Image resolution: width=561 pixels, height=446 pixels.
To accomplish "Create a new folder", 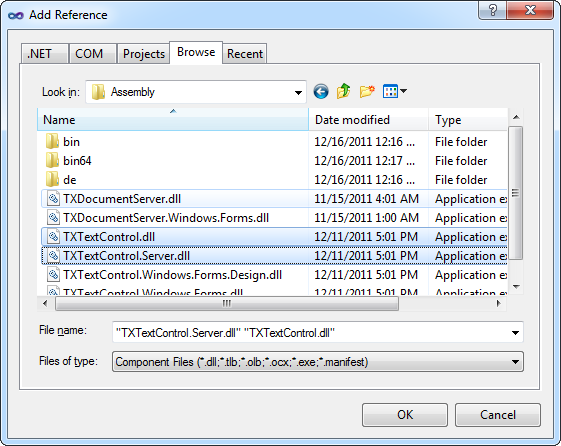I will pos(367,91).
